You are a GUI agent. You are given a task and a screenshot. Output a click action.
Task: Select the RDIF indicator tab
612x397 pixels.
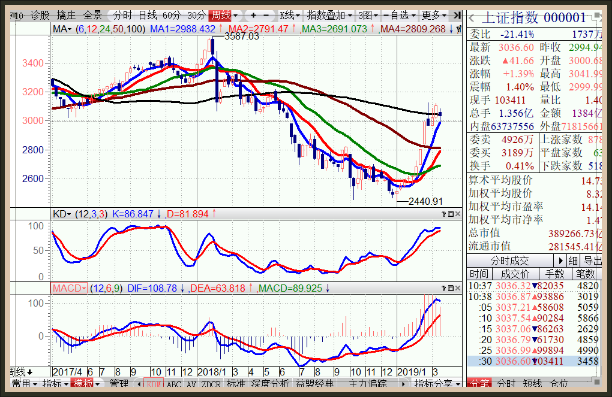point(153,384)
